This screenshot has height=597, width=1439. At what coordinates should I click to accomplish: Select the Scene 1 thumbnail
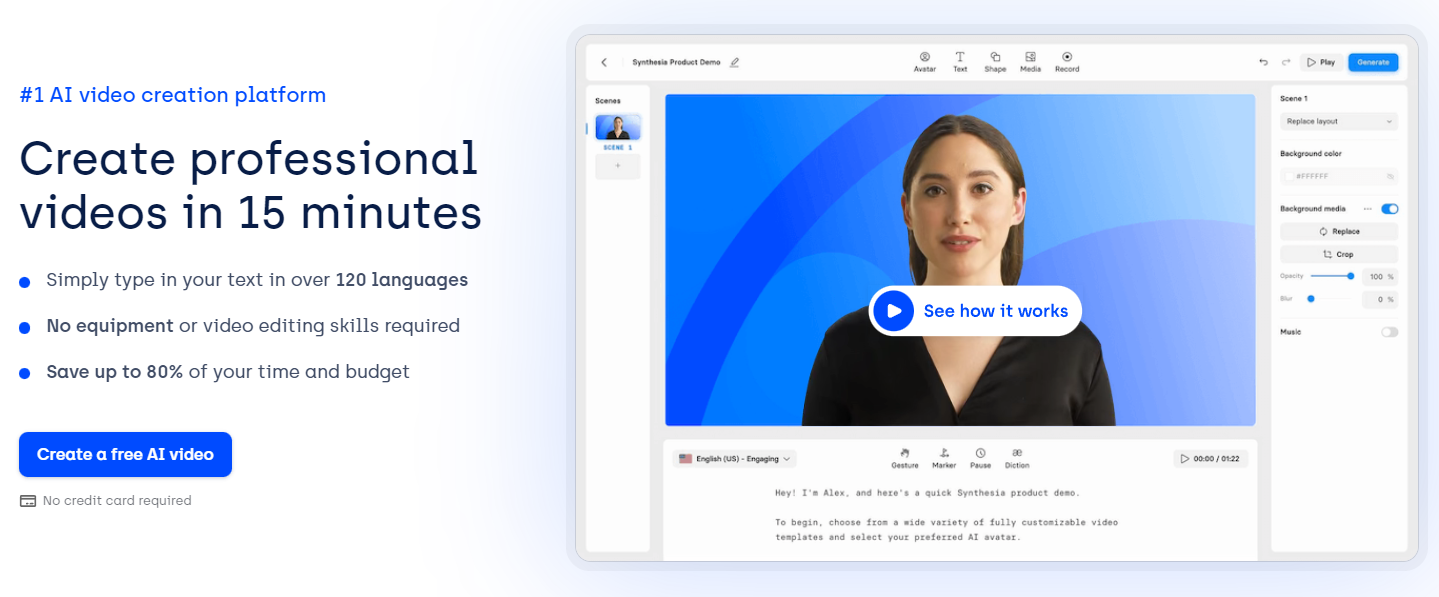(x=618, y=127)
